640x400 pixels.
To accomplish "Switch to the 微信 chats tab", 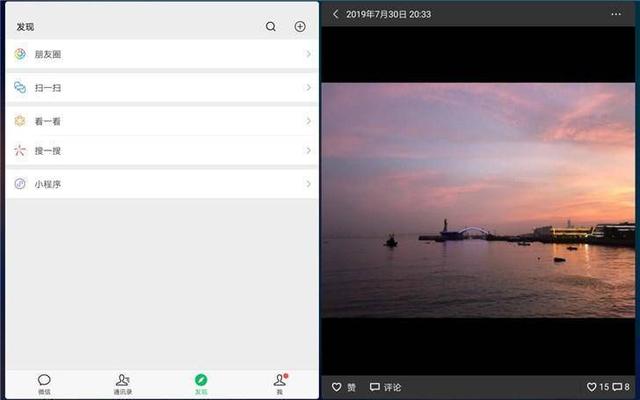I will [44, 384].
